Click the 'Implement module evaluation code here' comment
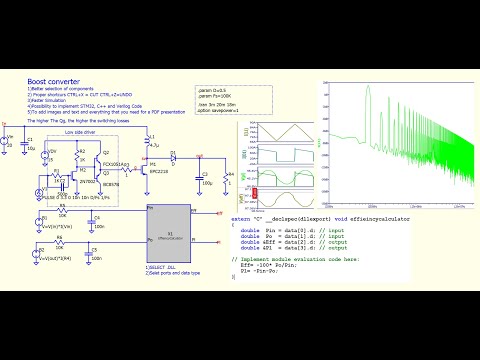 click(296, 259)
